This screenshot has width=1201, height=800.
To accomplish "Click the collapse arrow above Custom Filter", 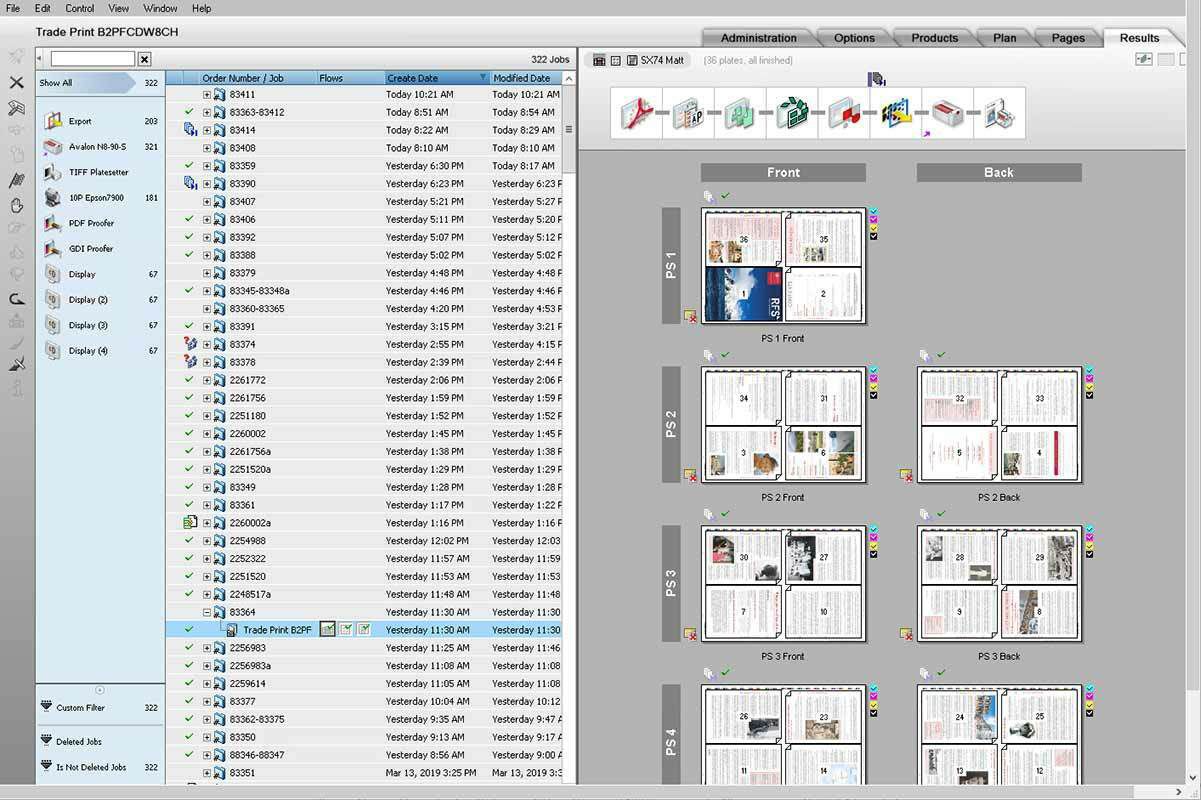I will tap(99, 689).
